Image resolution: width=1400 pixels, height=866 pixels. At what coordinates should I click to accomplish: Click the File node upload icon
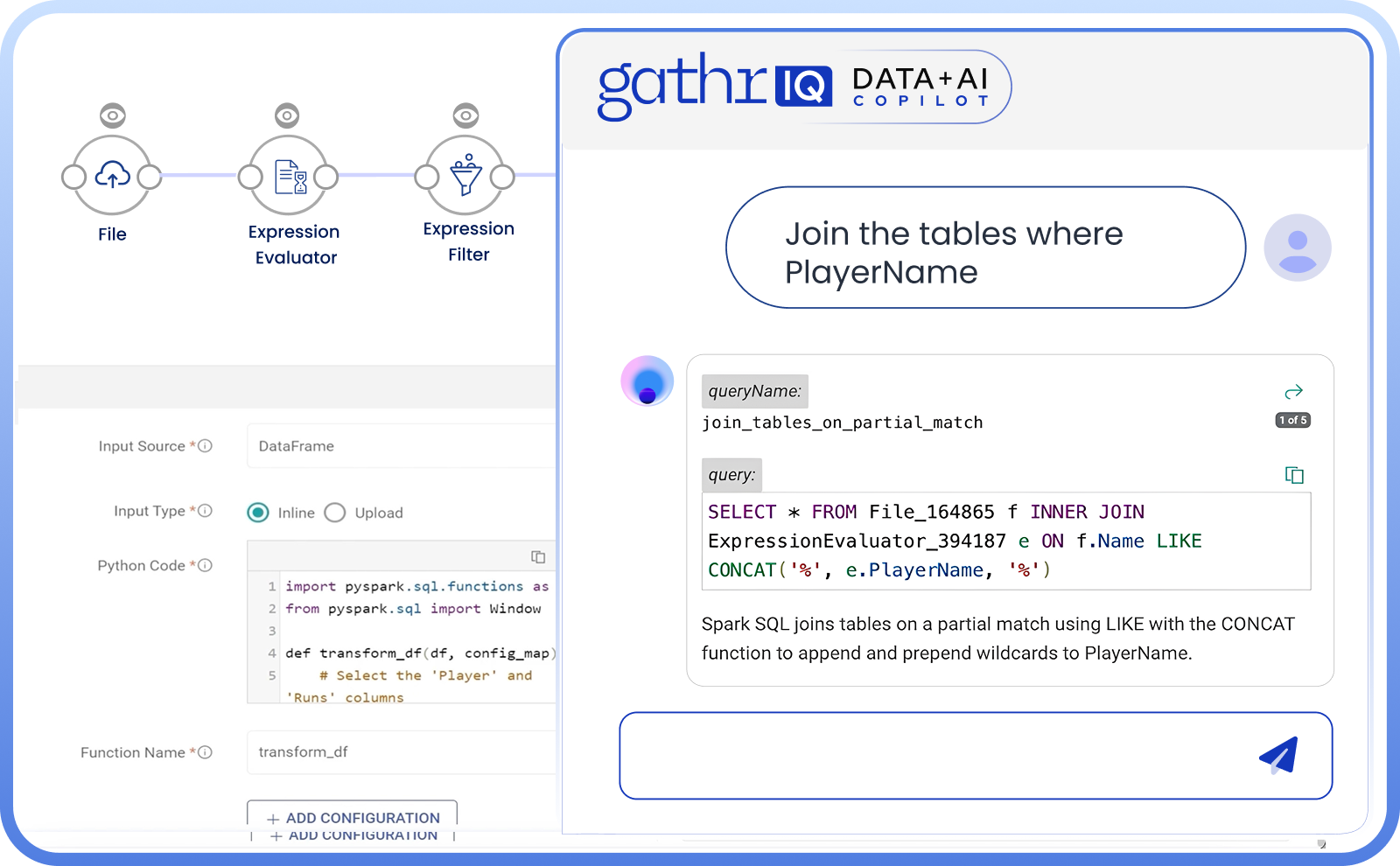112,176
